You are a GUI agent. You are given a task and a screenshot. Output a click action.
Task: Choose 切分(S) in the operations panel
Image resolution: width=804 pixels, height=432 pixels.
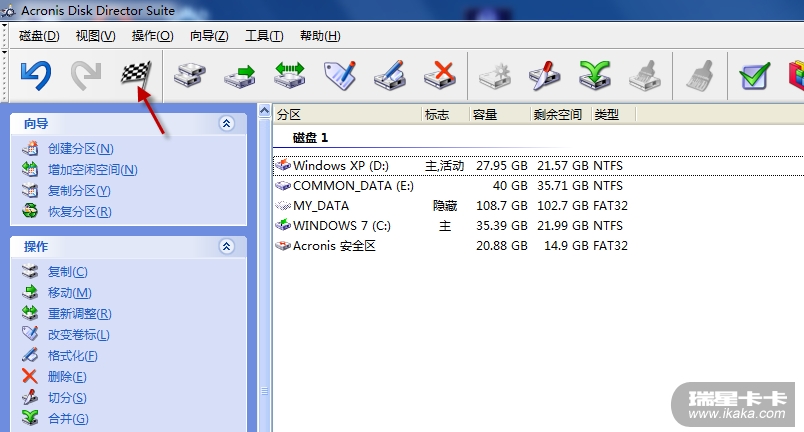click(67, 398)
